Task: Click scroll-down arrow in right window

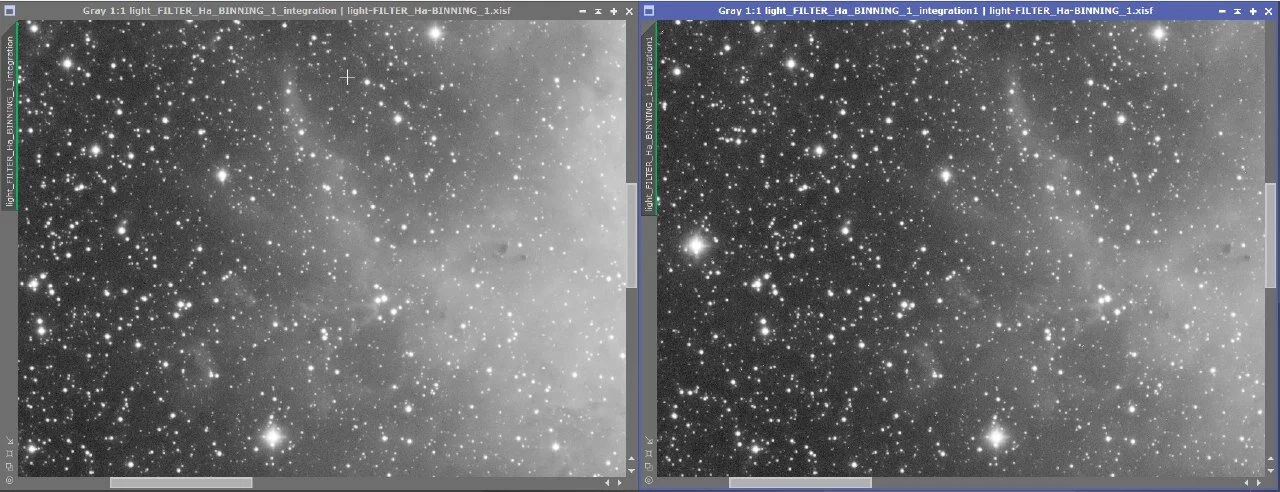Action: 1271,471
